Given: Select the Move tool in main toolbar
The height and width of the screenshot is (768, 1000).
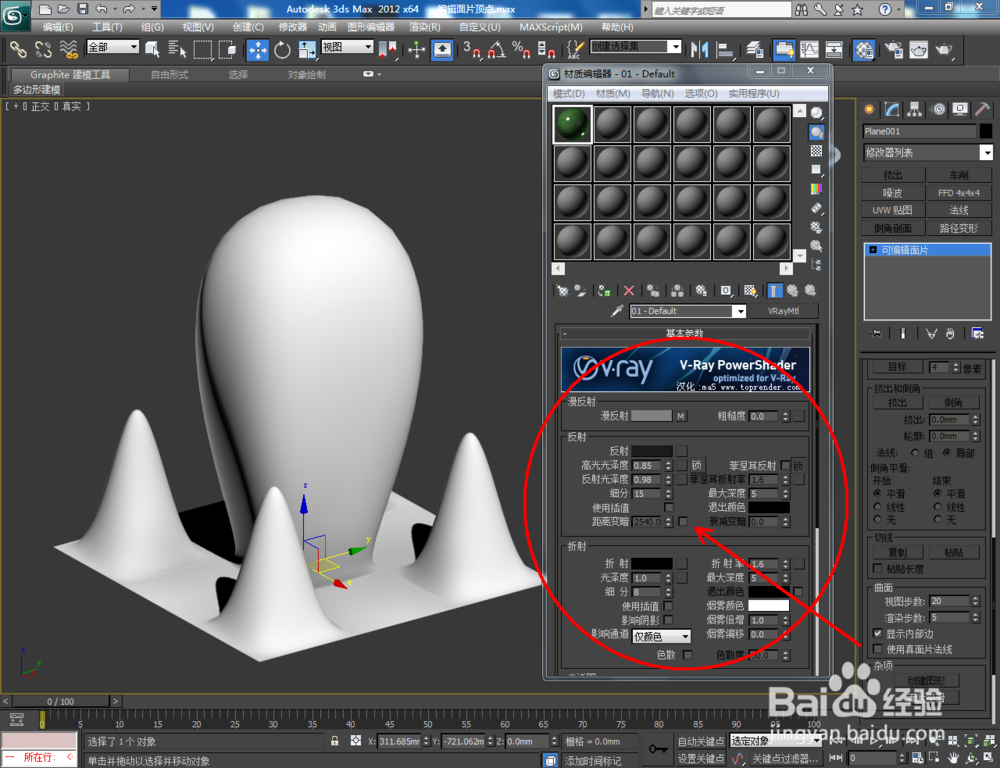Looking at the screenshot, I should click(x=258, y=49).
